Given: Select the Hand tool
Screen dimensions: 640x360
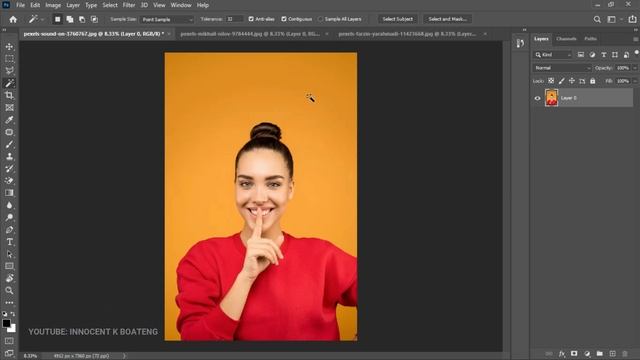Looking at the screenshot, I should click(9, 278).
